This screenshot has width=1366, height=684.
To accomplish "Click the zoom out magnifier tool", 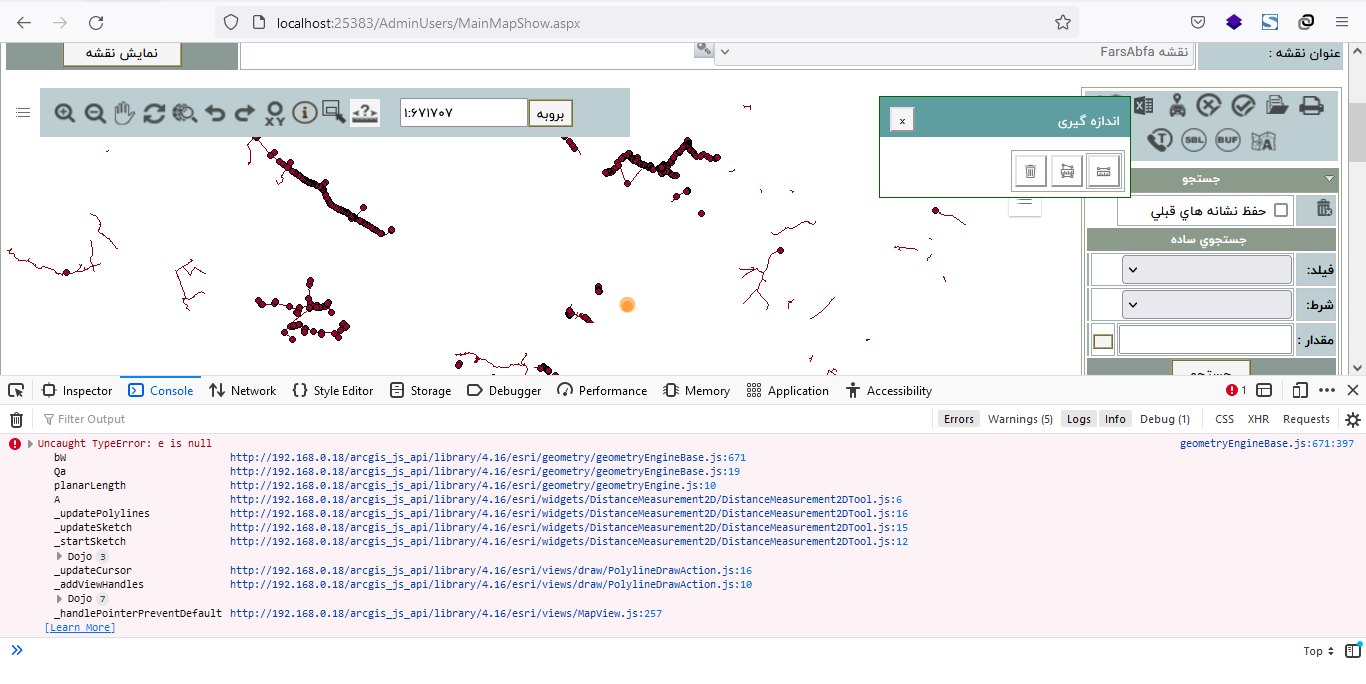I will coord(95,113).
